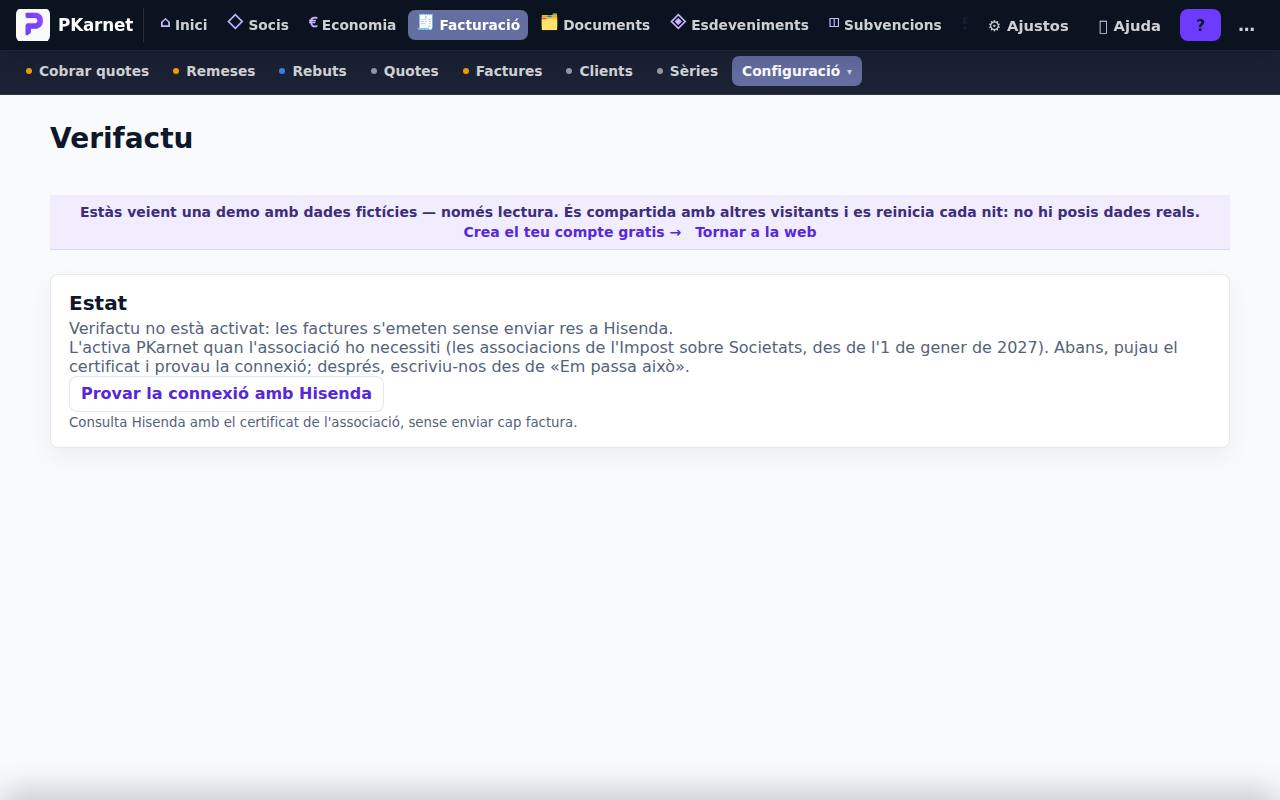Image resolution: width=1280 pixels, height=800 pixels.
Task: Go to the Inici home section
Action: coord(183,25)
